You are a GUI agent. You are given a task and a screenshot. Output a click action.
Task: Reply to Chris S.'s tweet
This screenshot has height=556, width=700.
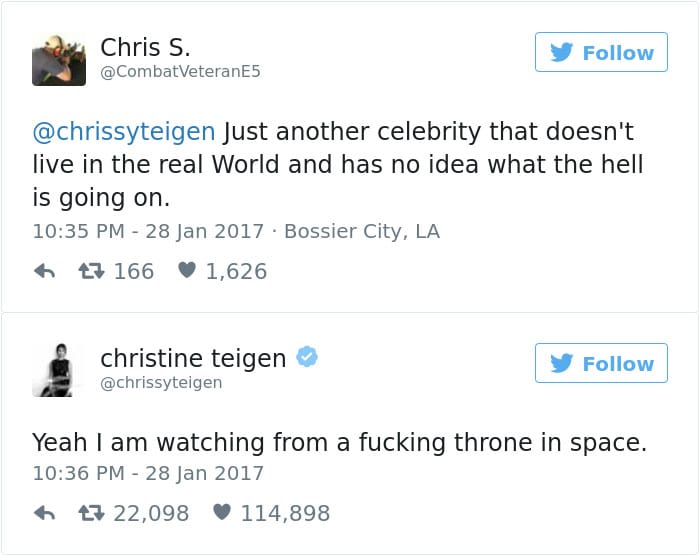pos(44,271)
